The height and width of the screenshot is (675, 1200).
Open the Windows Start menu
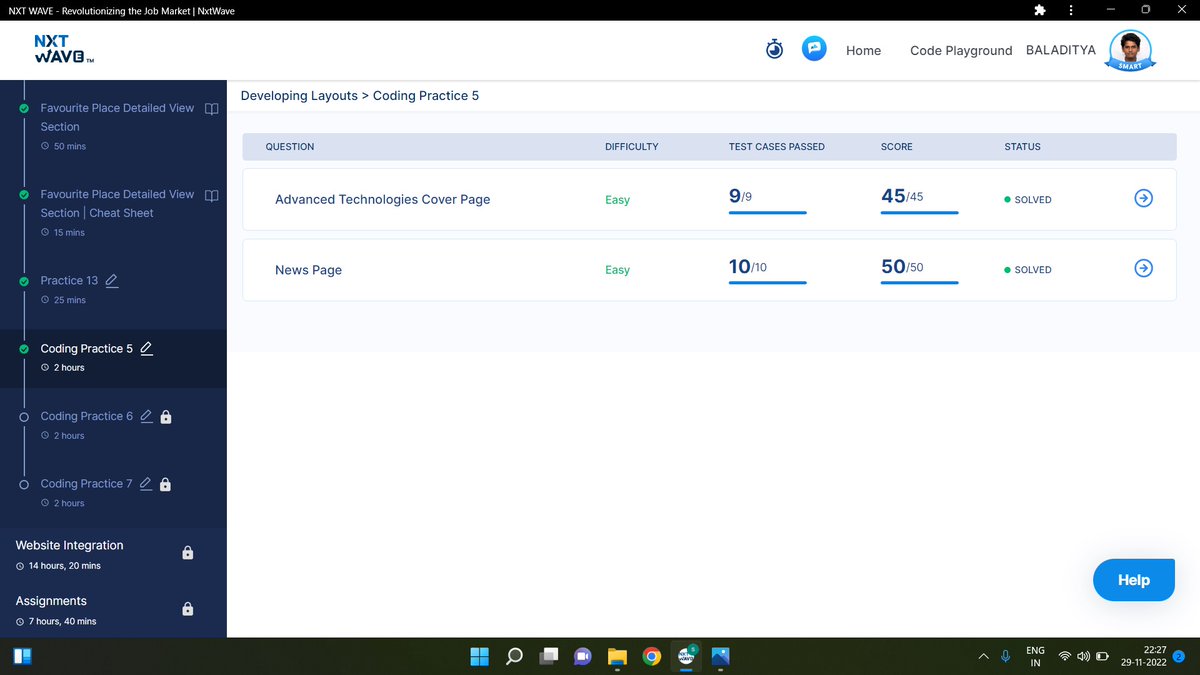480,656
